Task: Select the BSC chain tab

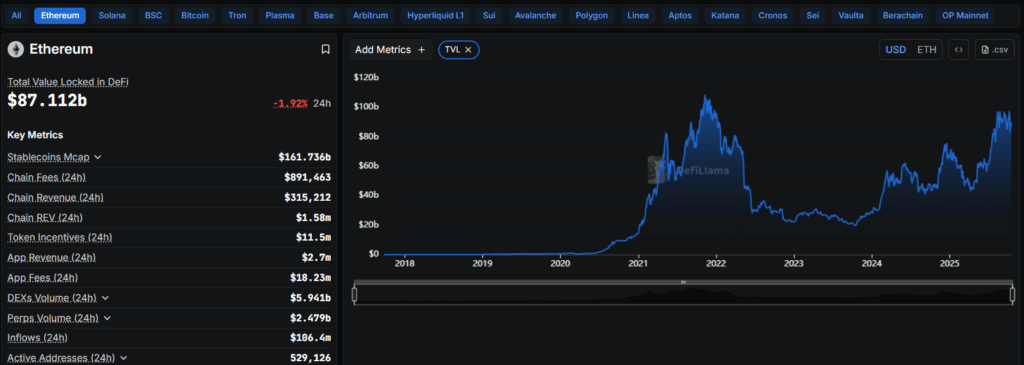Action: (x=153, y=15)
